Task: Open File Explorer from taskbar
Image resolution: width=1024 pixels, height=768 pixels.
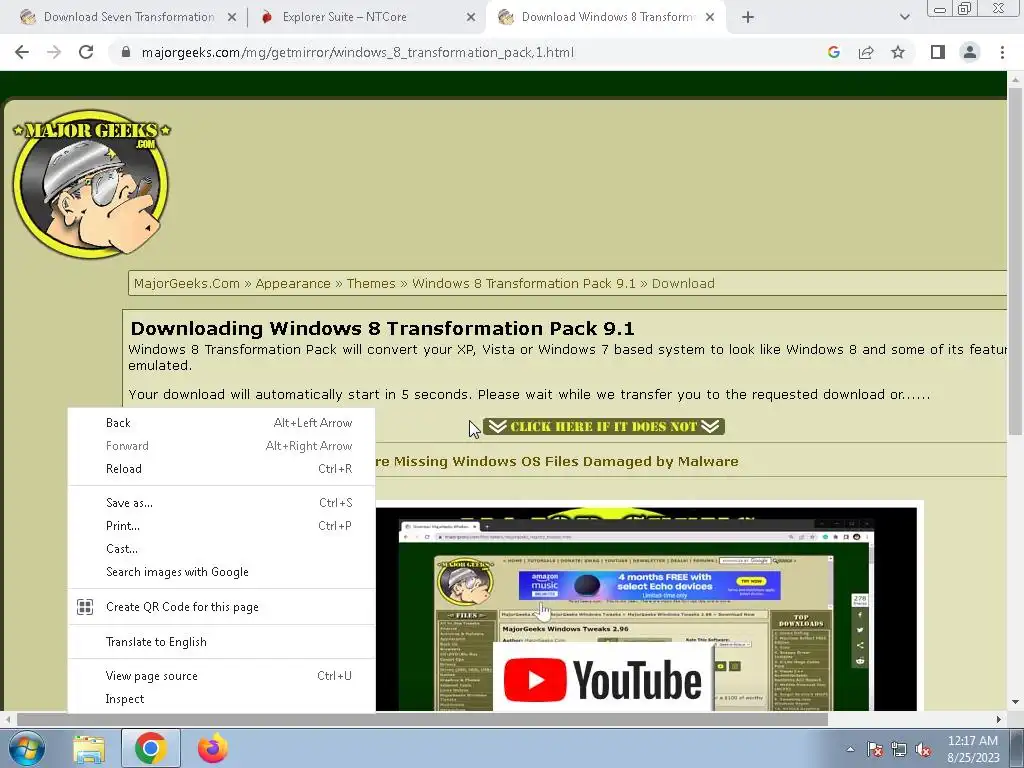Action: pyautogui.click(x=89, y=748)
